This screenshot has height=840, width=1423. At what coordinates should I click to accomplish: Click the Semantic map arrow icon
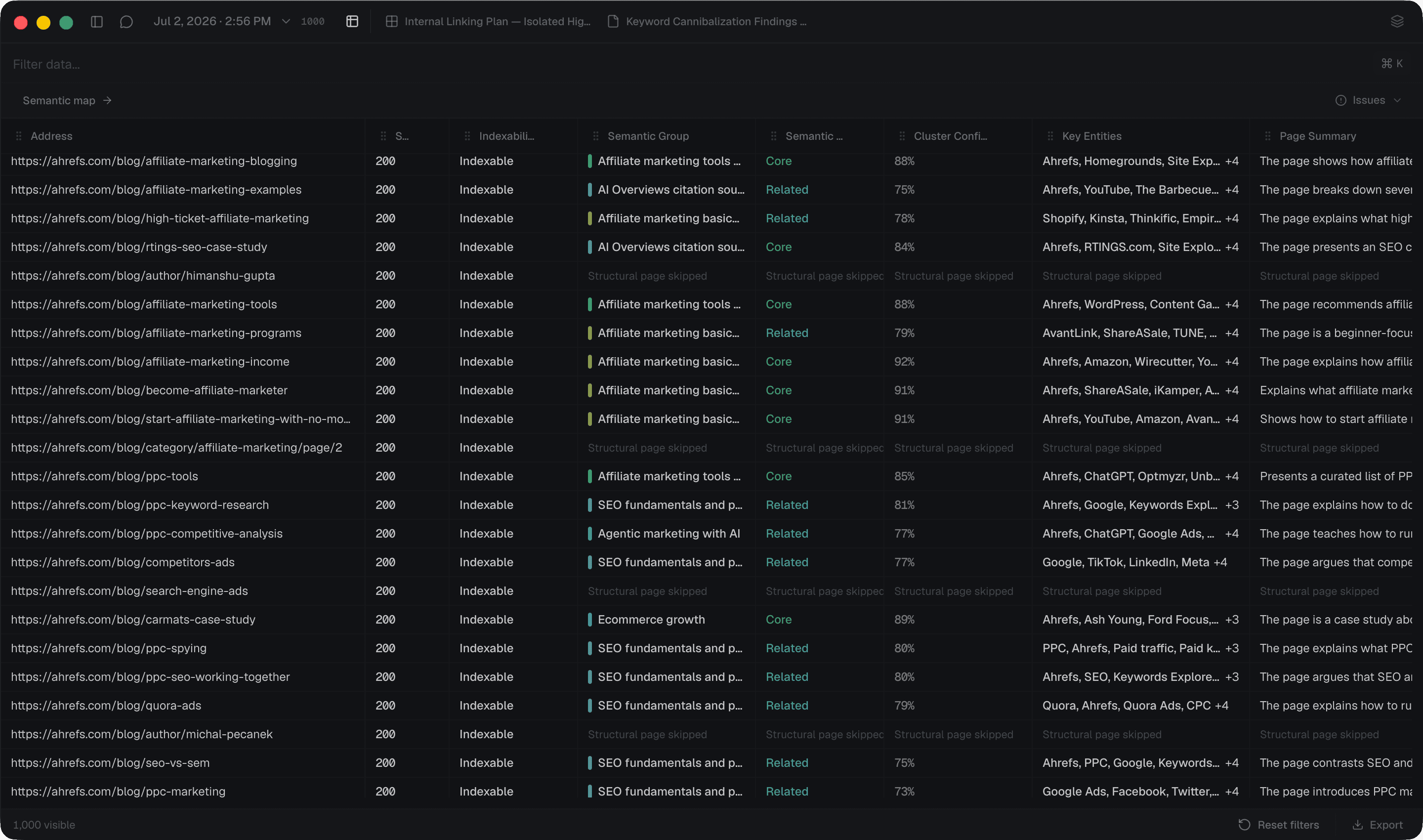(108, 100)
